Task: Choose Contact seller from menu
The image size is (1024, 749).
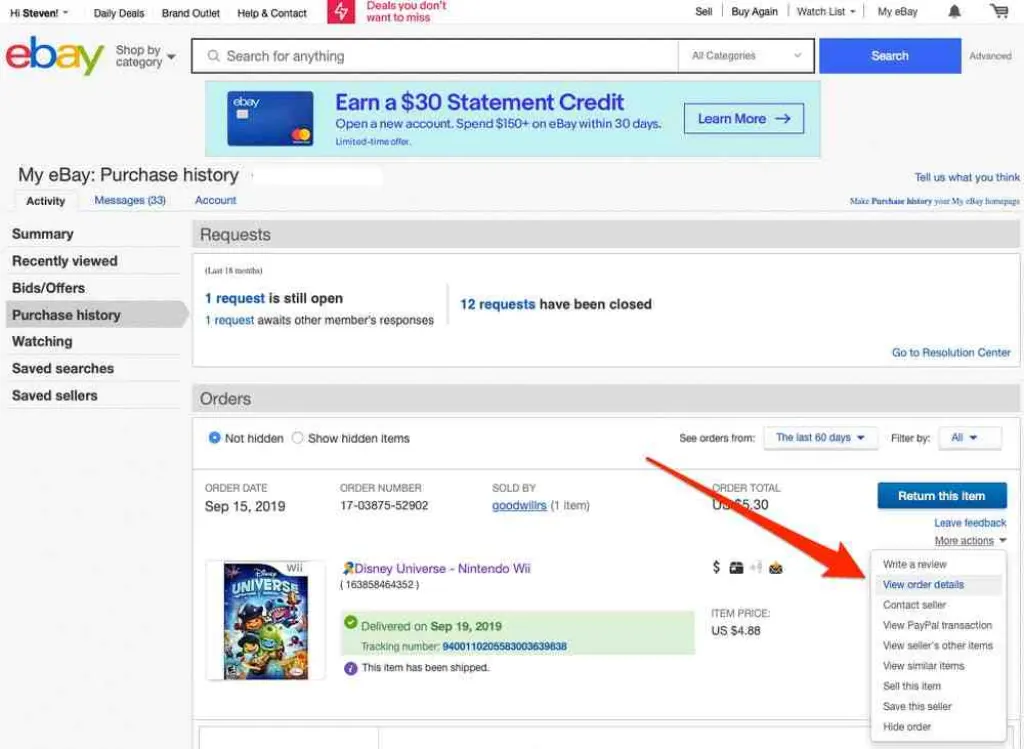Action: pyautogui.click(x=914, y=605)
